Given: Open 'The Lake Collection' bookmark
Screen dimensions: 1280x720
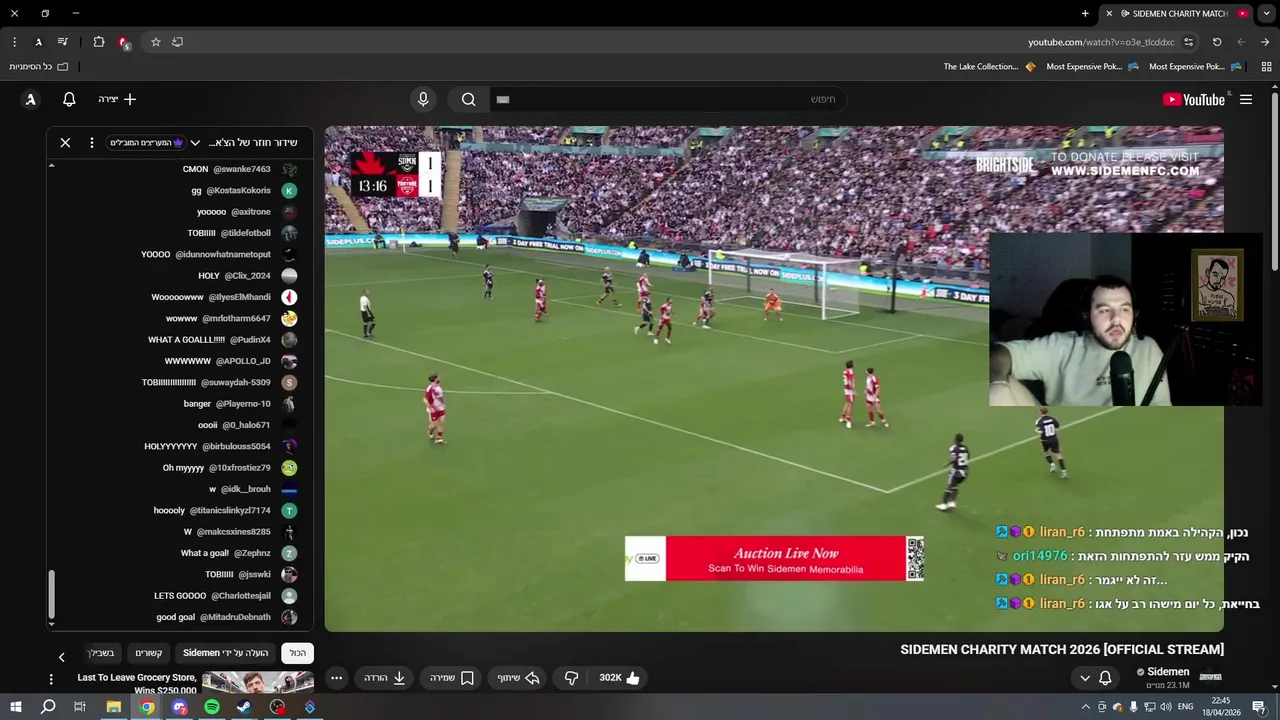Looking at the screenshot, I should 989,67.
